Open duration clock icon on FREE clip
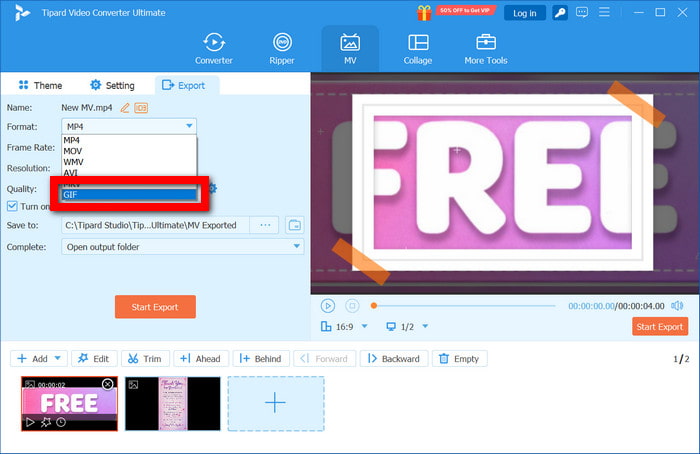This screenshot has width=700, height=454. (x=61, y=422)
